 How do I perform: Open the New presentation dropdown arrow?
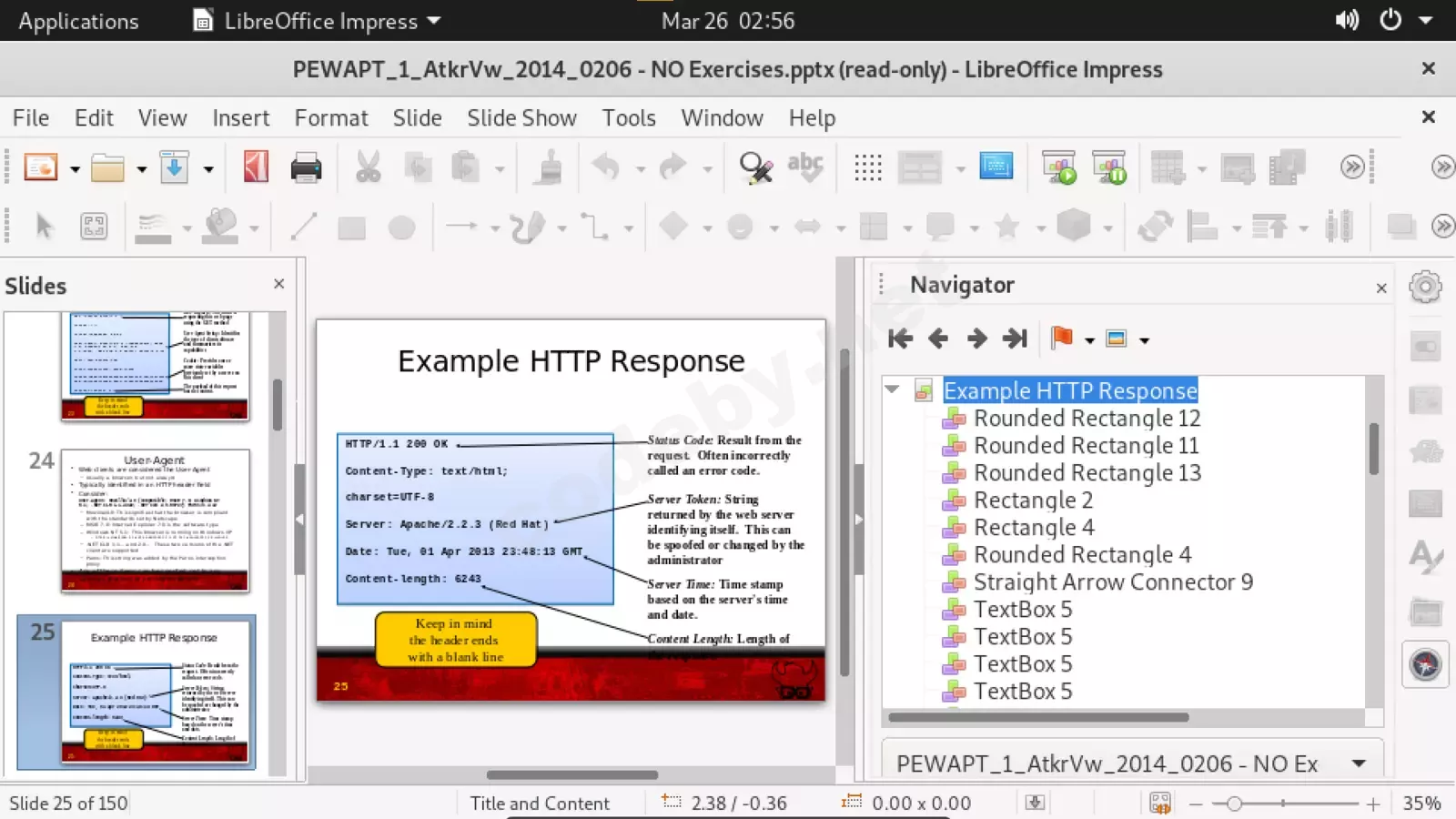(75, 169)
